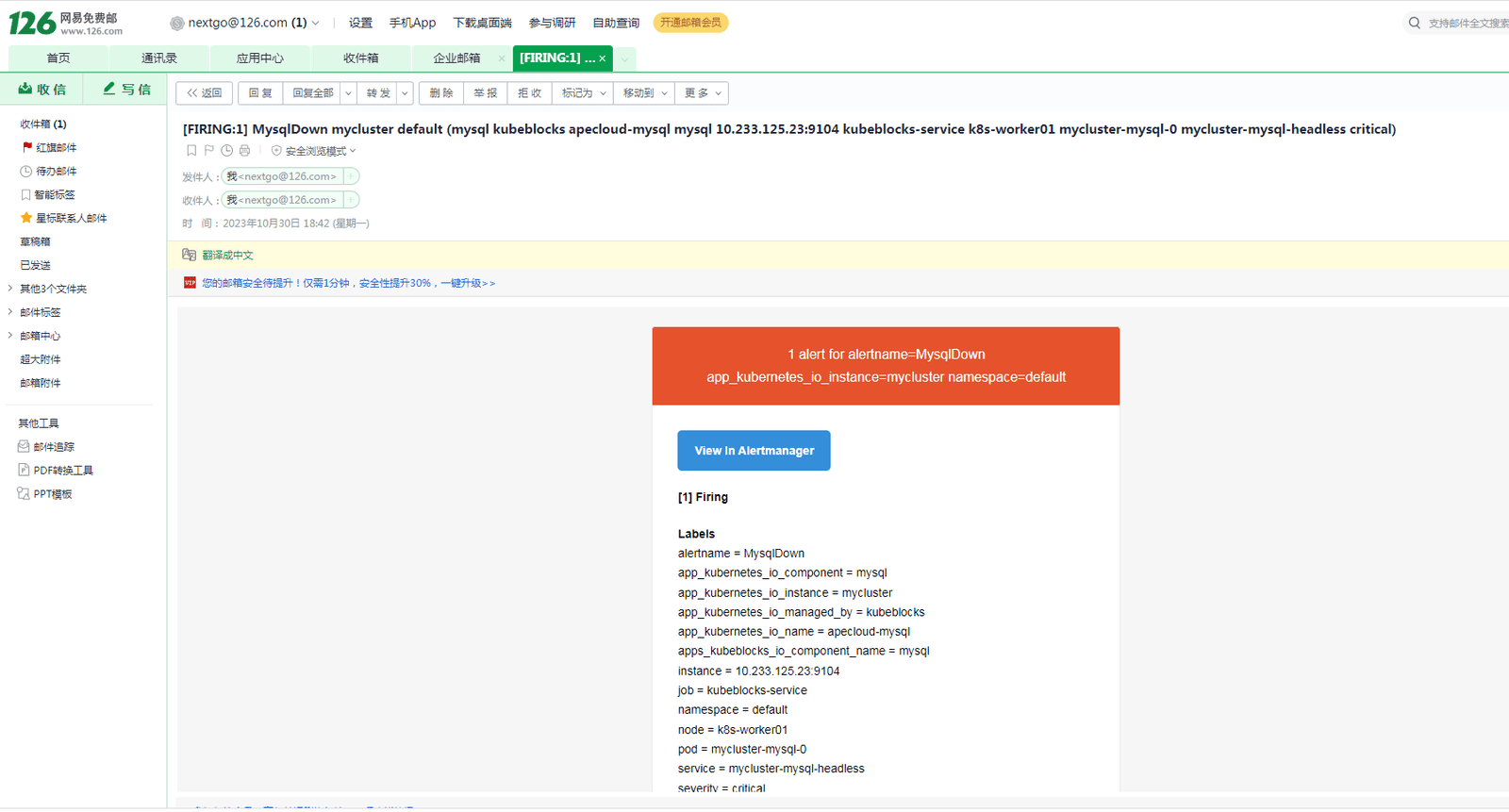
Task: Open the 转发 dropdown arrow
Action: tap(405, 93)
